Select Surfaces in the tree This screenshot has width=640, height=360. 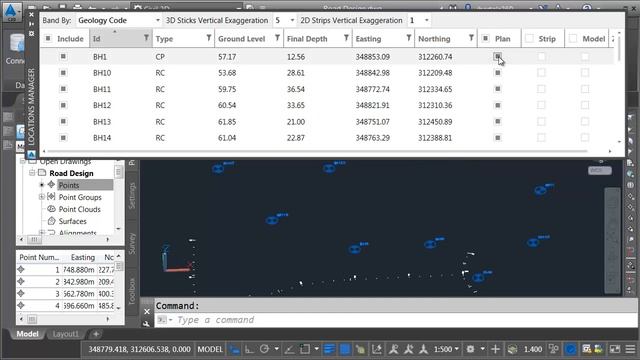point(73,221)
